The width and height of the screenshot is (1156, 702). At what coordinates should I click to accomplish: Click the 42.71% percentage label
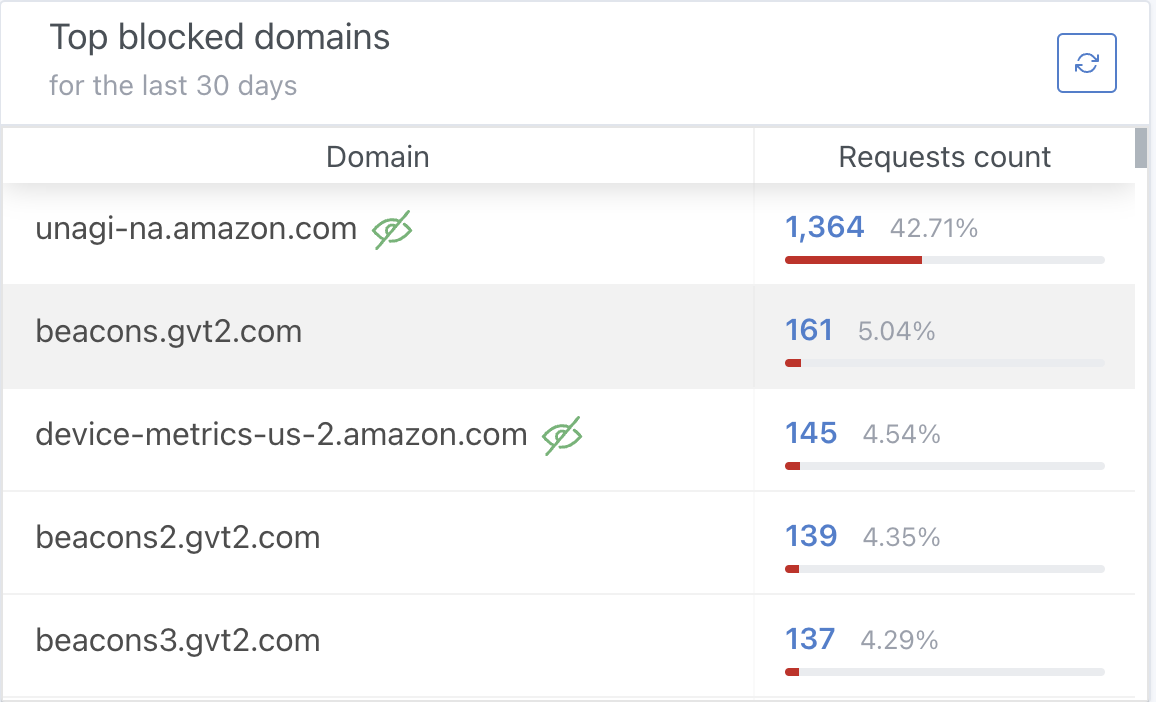pyautogui.click(x=933, y=229)
